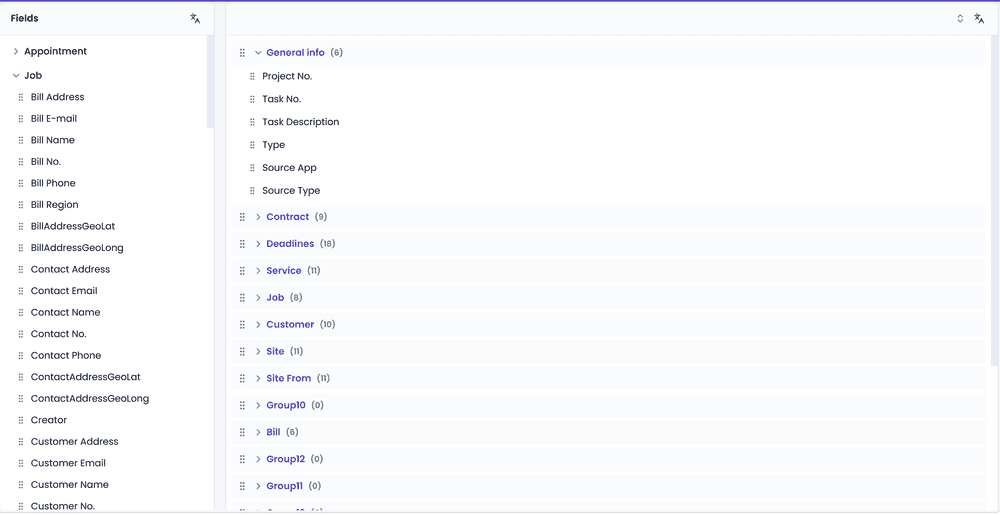Screen dimensions: 1000x515
Task: Click translate icon in Fields panel header
Action: pyautogui.click(x=195, y=18)
